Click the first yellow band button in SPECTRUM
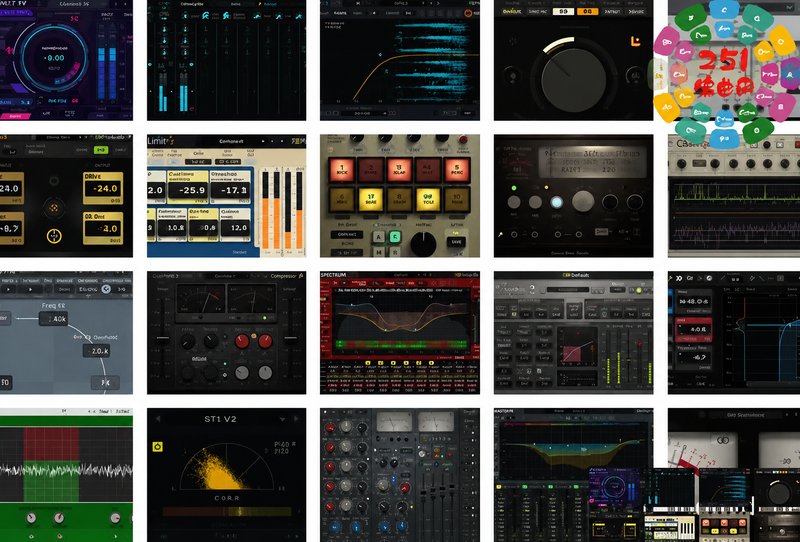The height and width of the screenshot is (542, 800). point(368,363)
